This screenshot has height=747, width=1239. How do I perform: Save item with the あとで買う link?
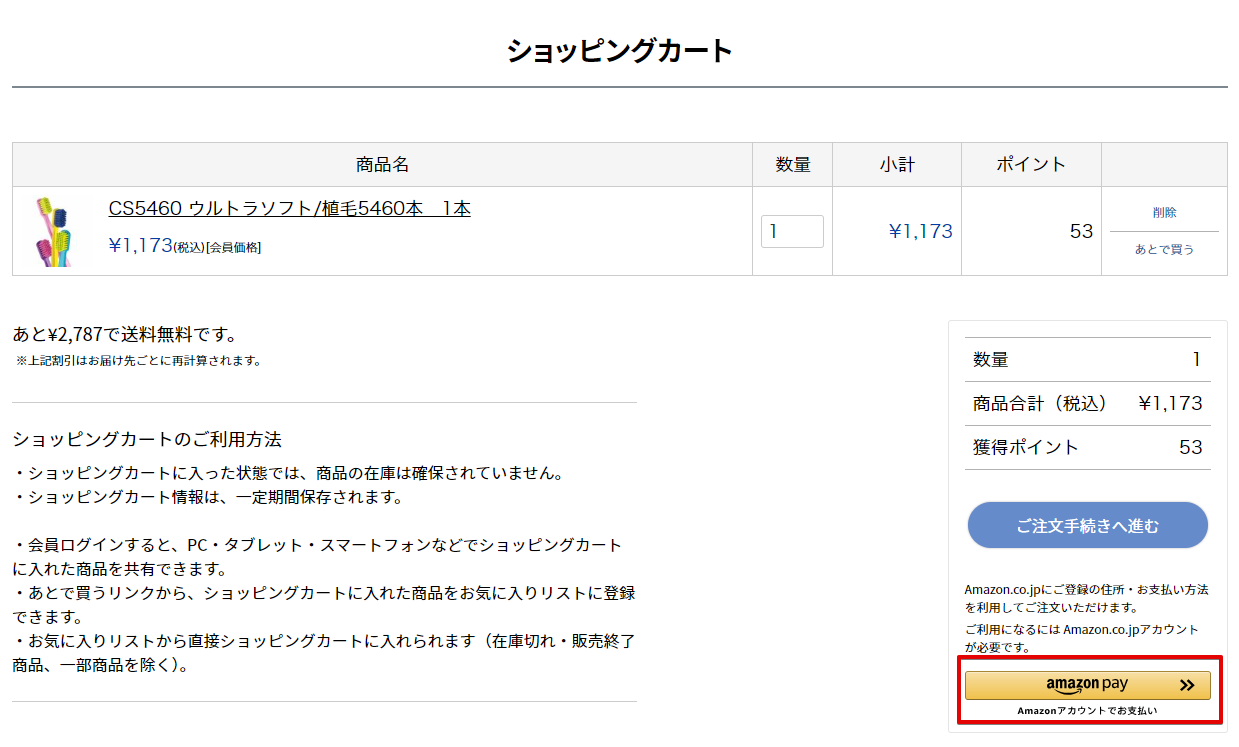[x=1164, y=249]
